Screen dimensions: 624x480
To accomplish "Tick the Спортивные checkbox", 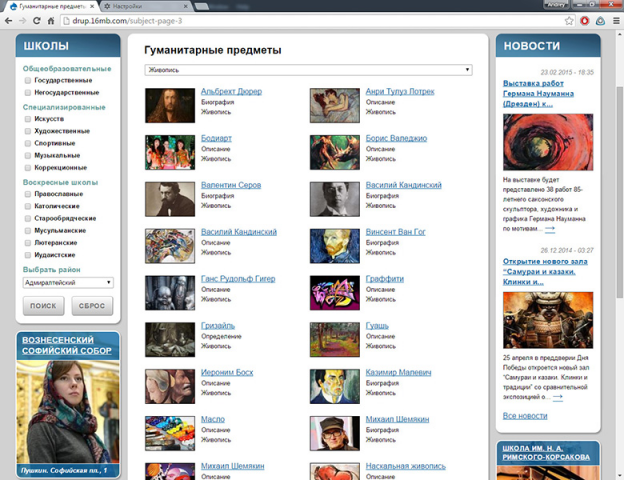I will pyautogui.click(x=27, y=143).
